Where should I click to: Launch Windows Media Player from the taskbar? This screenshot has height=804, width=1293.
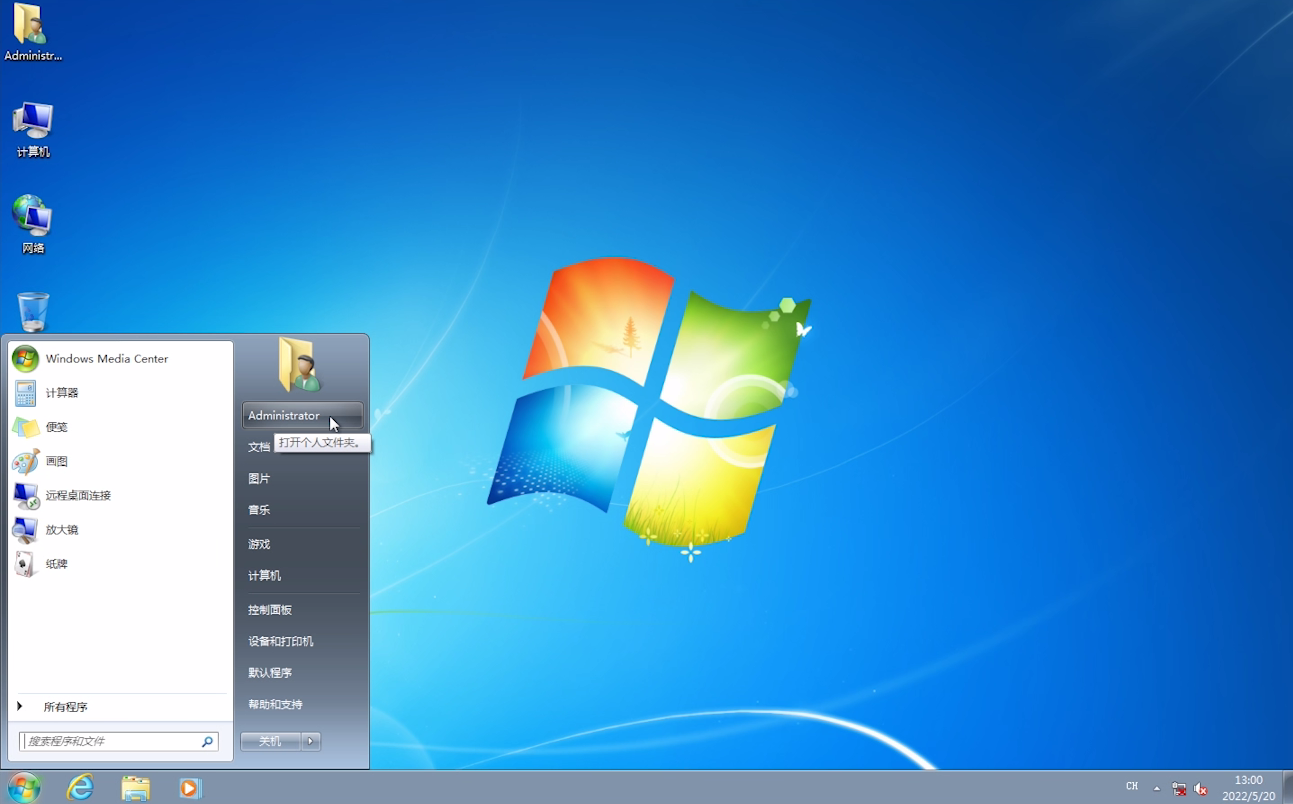click(x=190, y=788)
